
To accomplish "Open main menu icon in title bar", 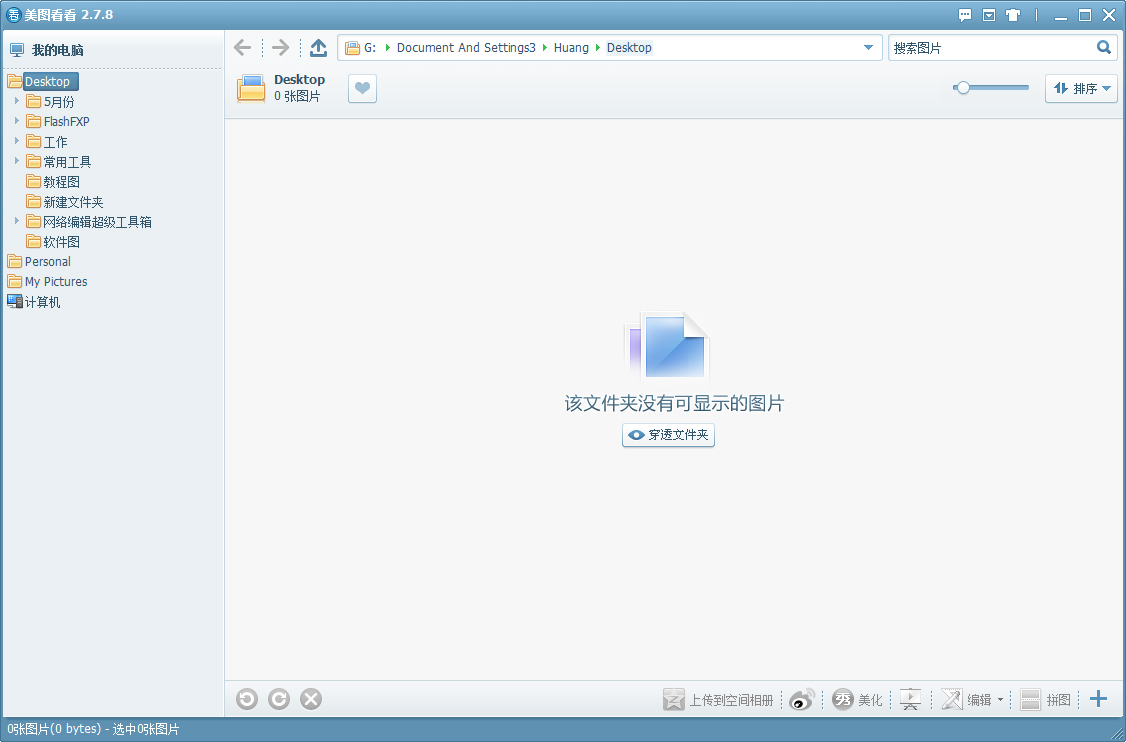I will pyautogui.click(x=989, y=15).
